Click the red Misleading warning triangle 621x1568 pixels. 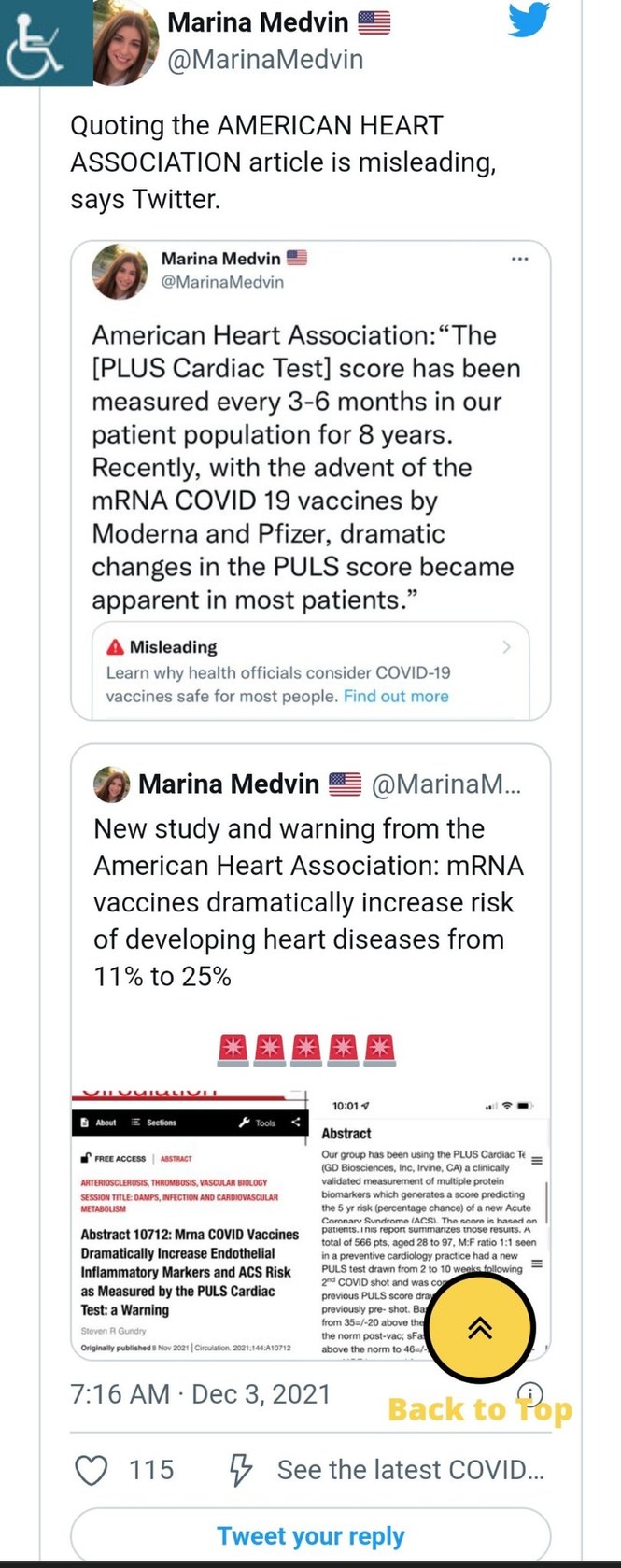click(115, 646)
